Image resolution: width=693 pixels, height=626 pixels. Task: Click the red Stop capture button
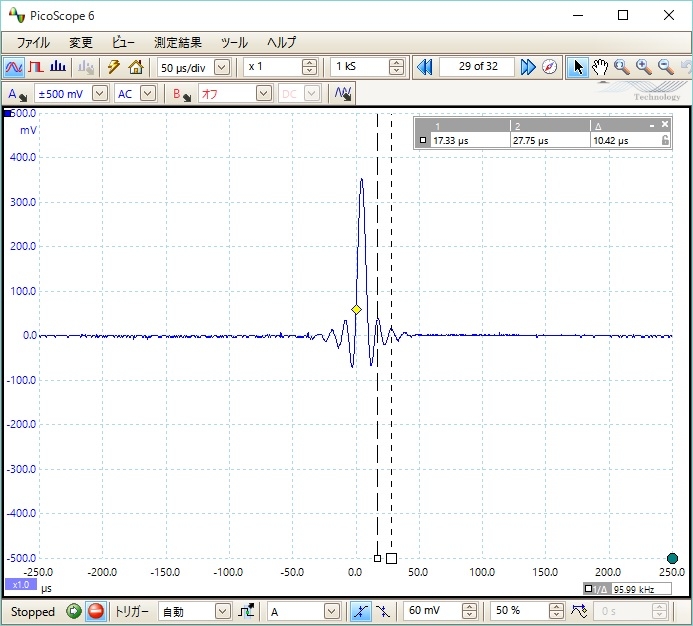click(x=96, y=611)
